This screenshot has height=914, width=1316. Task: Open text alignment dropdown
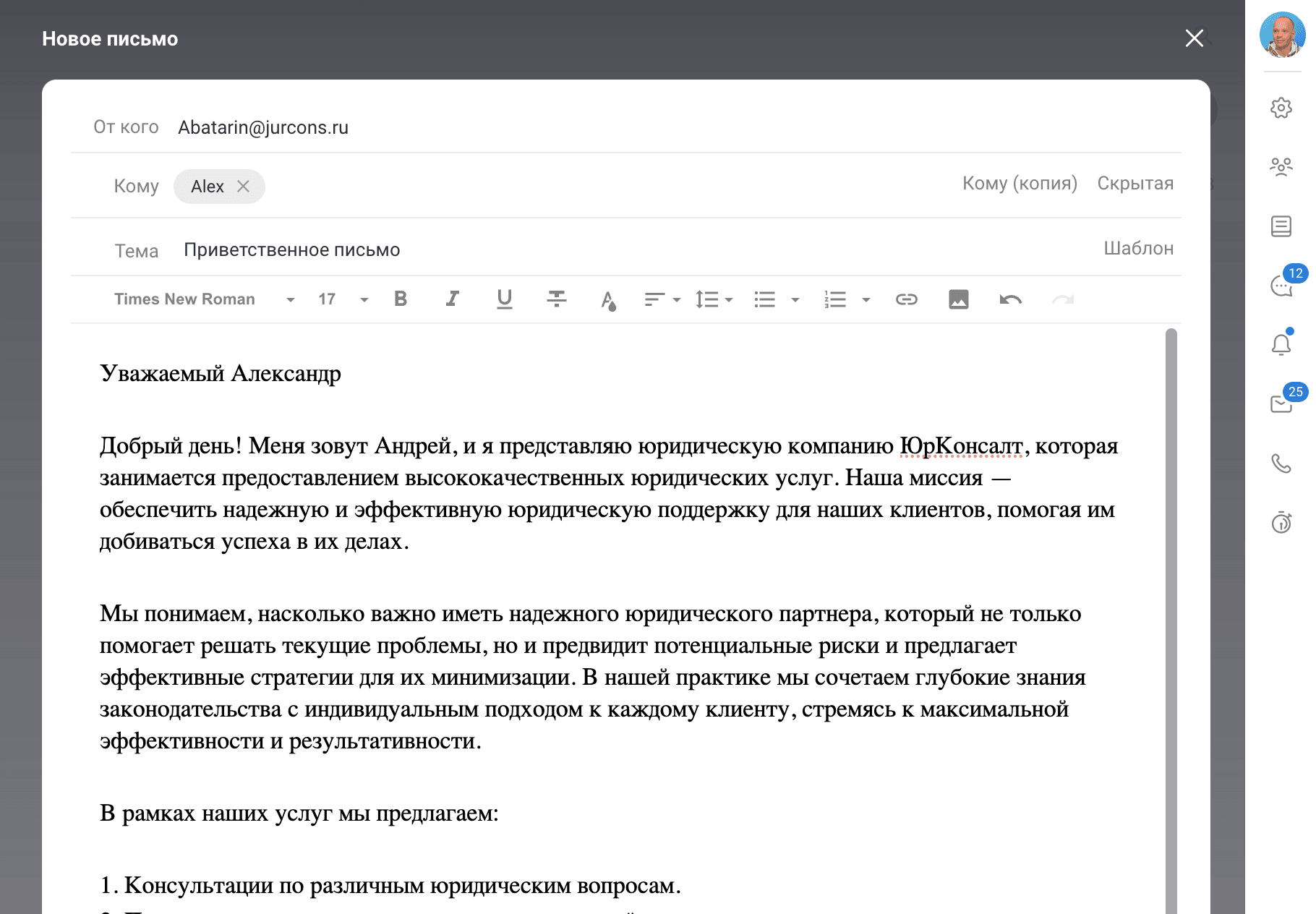[x=662, y=299]
